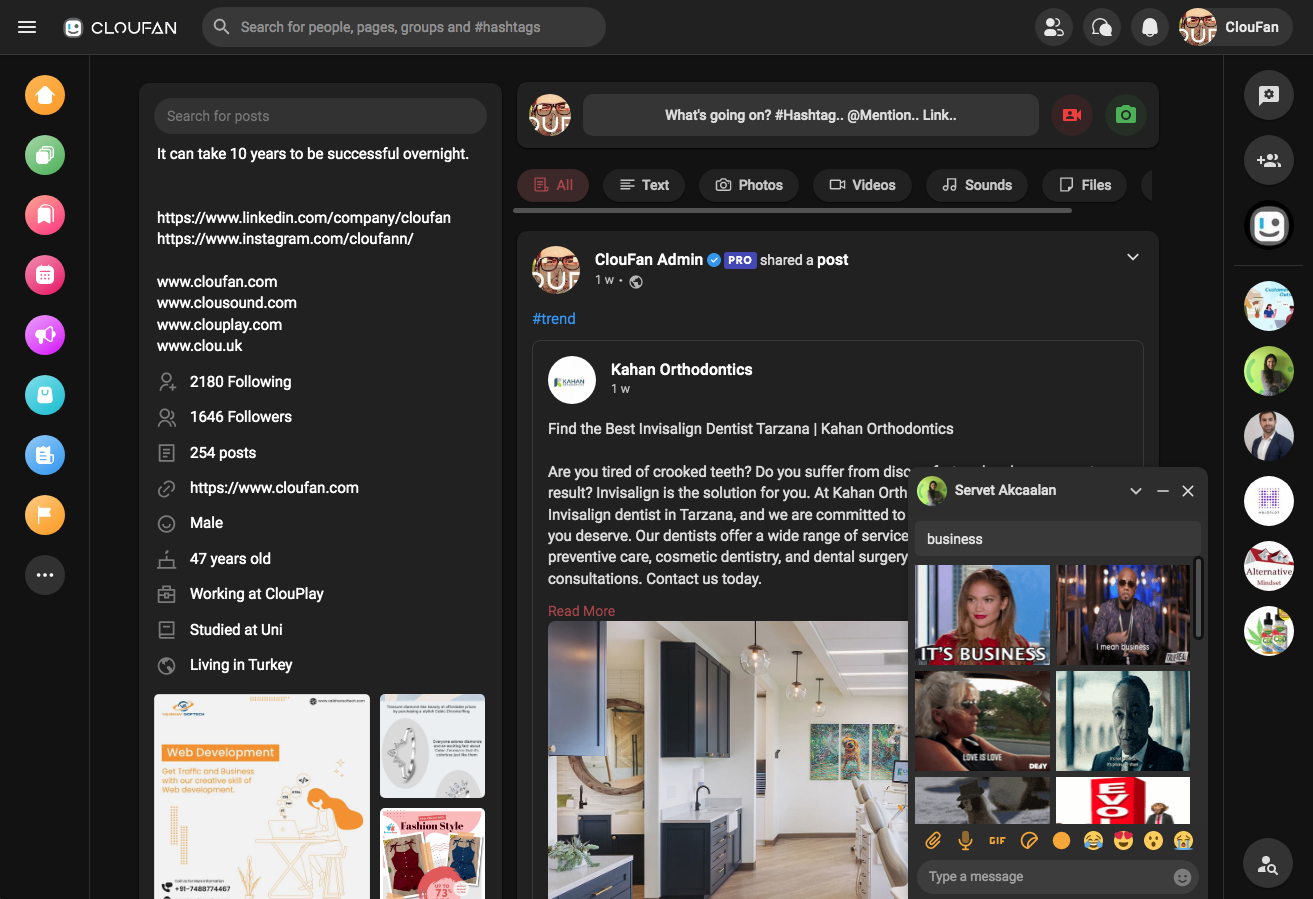
Task: Click the ClouFan logo in the header
Action: 120,28
